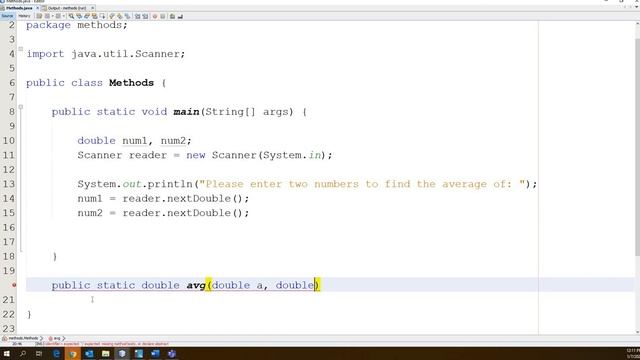The height and width of the screenshot is (360, 640).
Task: Open File Explorer from the taskbar
Action: (x=106, y=354)
